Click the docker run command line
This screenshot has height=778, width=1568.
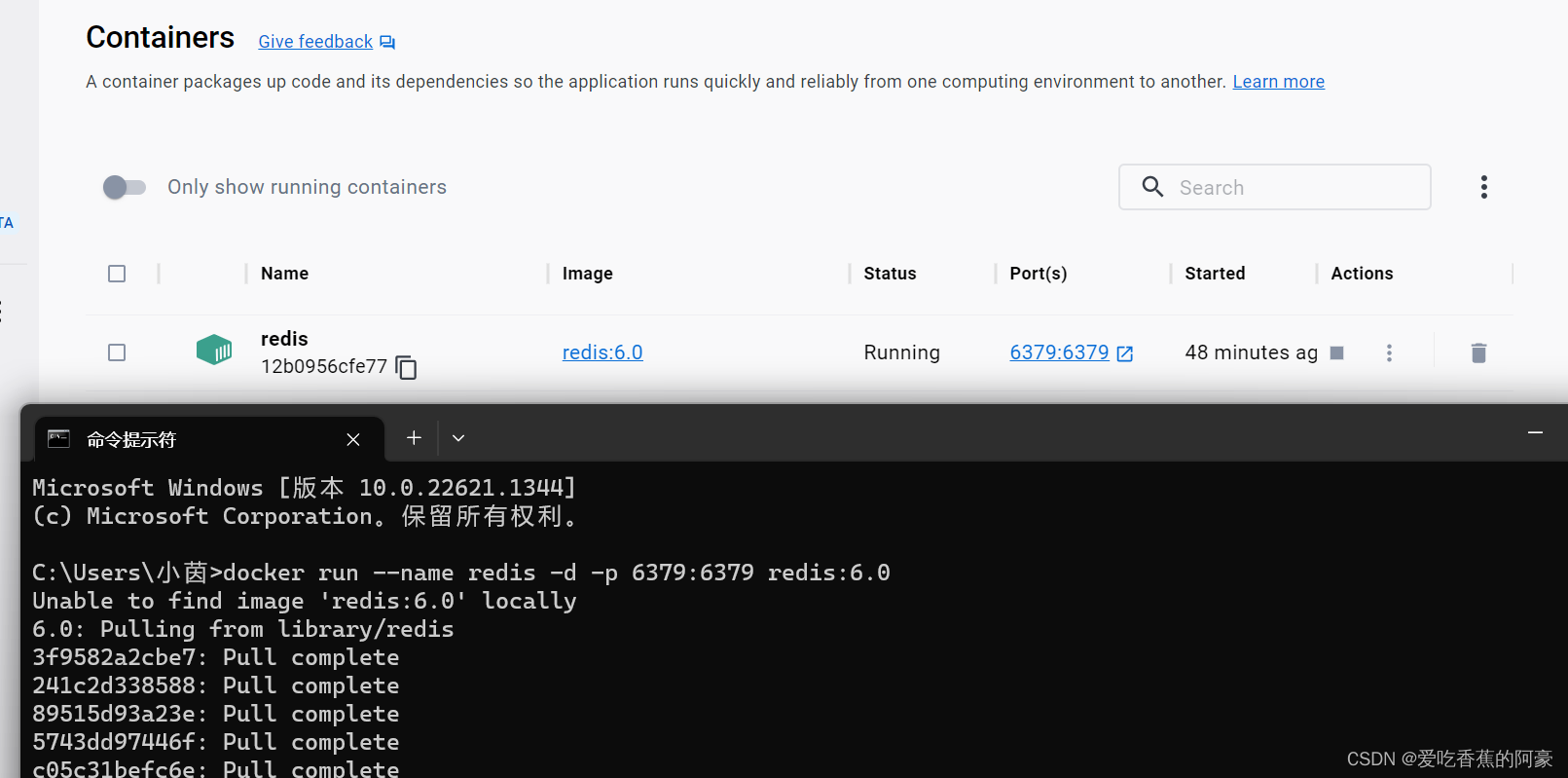[461, 573]
